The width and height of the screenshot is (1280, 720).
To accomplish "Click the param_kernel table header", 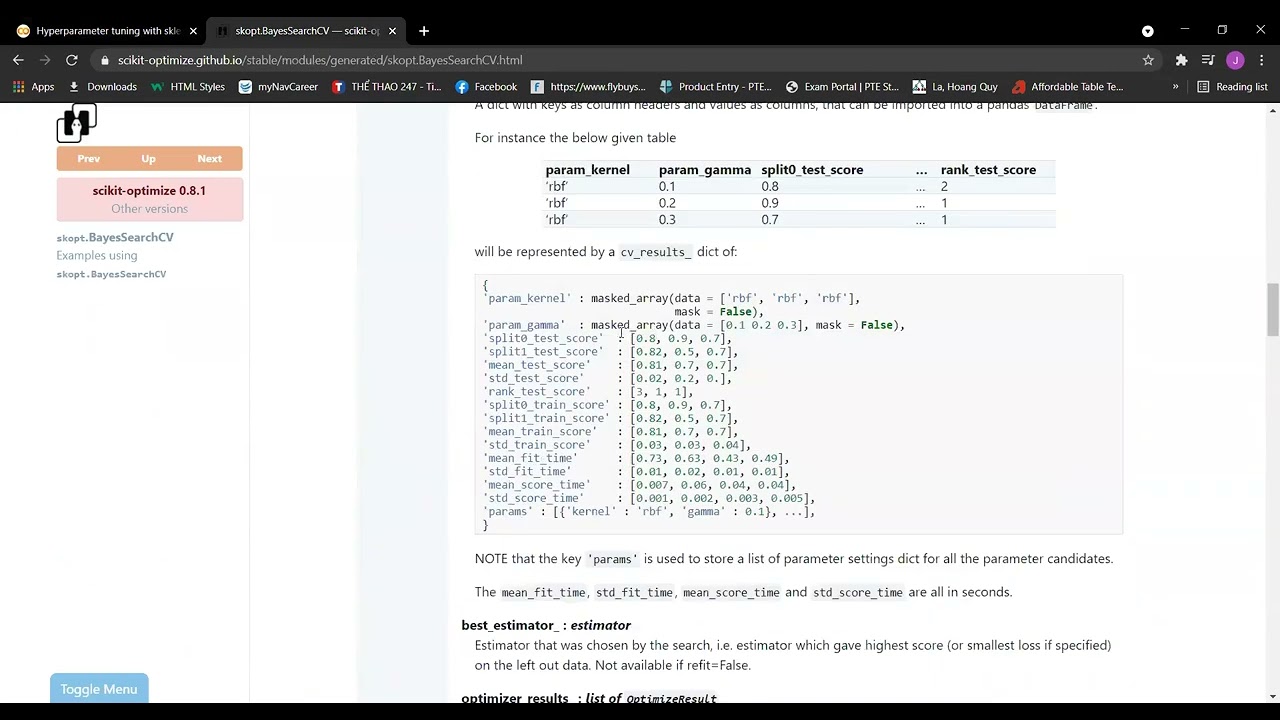I will (587, 170).
